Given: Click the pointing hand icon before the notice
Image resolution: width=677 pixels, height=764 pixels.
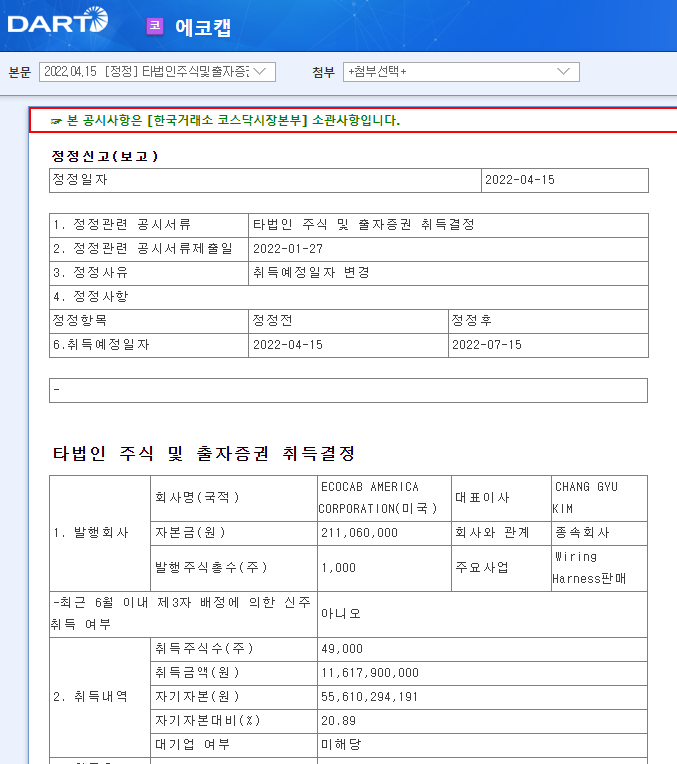Looking at the screenshot, I should (56, 121).
